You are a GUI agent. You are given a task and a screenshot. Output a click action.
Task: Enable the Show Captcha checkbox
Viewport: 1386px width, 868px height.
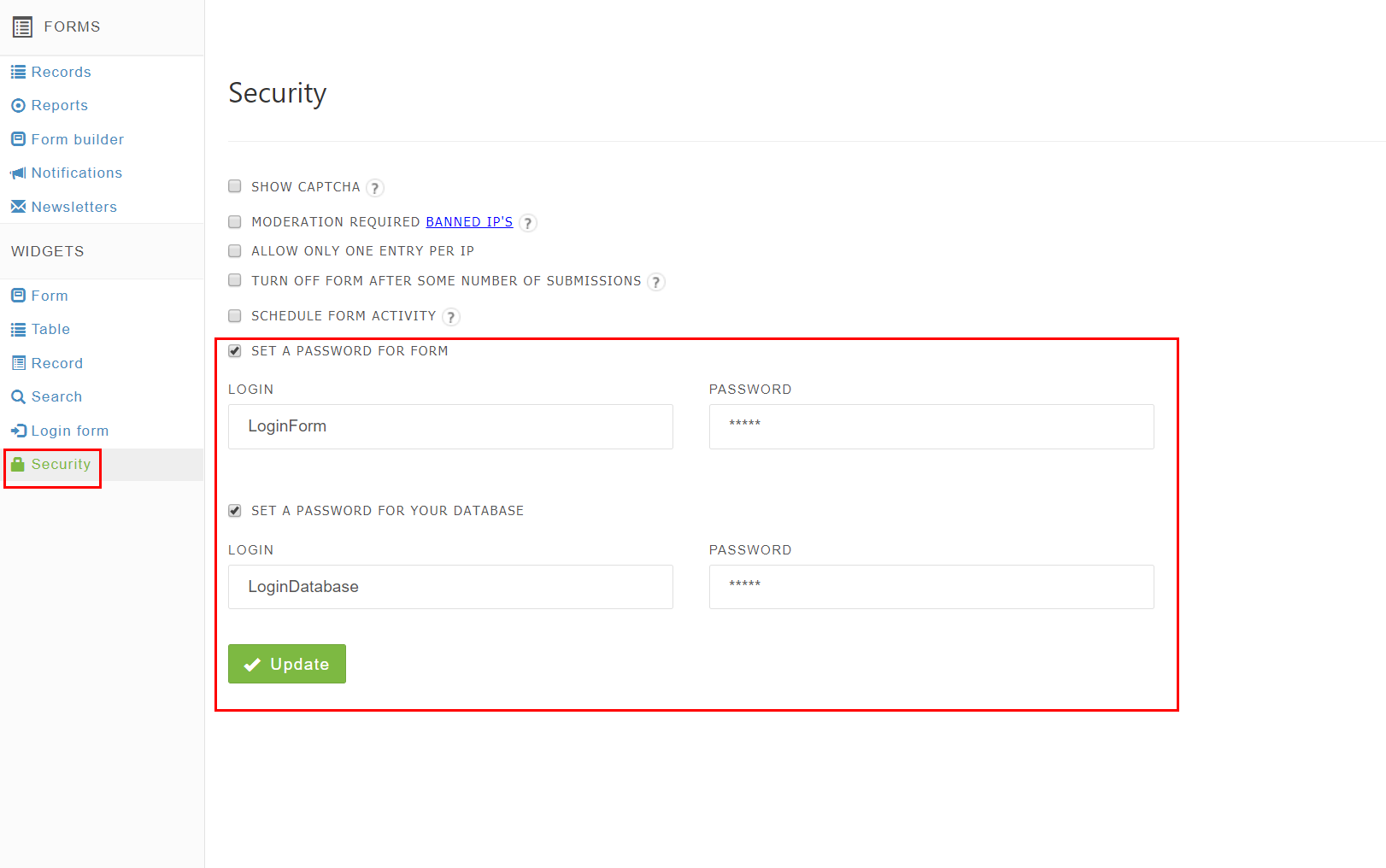click(235, 186)
